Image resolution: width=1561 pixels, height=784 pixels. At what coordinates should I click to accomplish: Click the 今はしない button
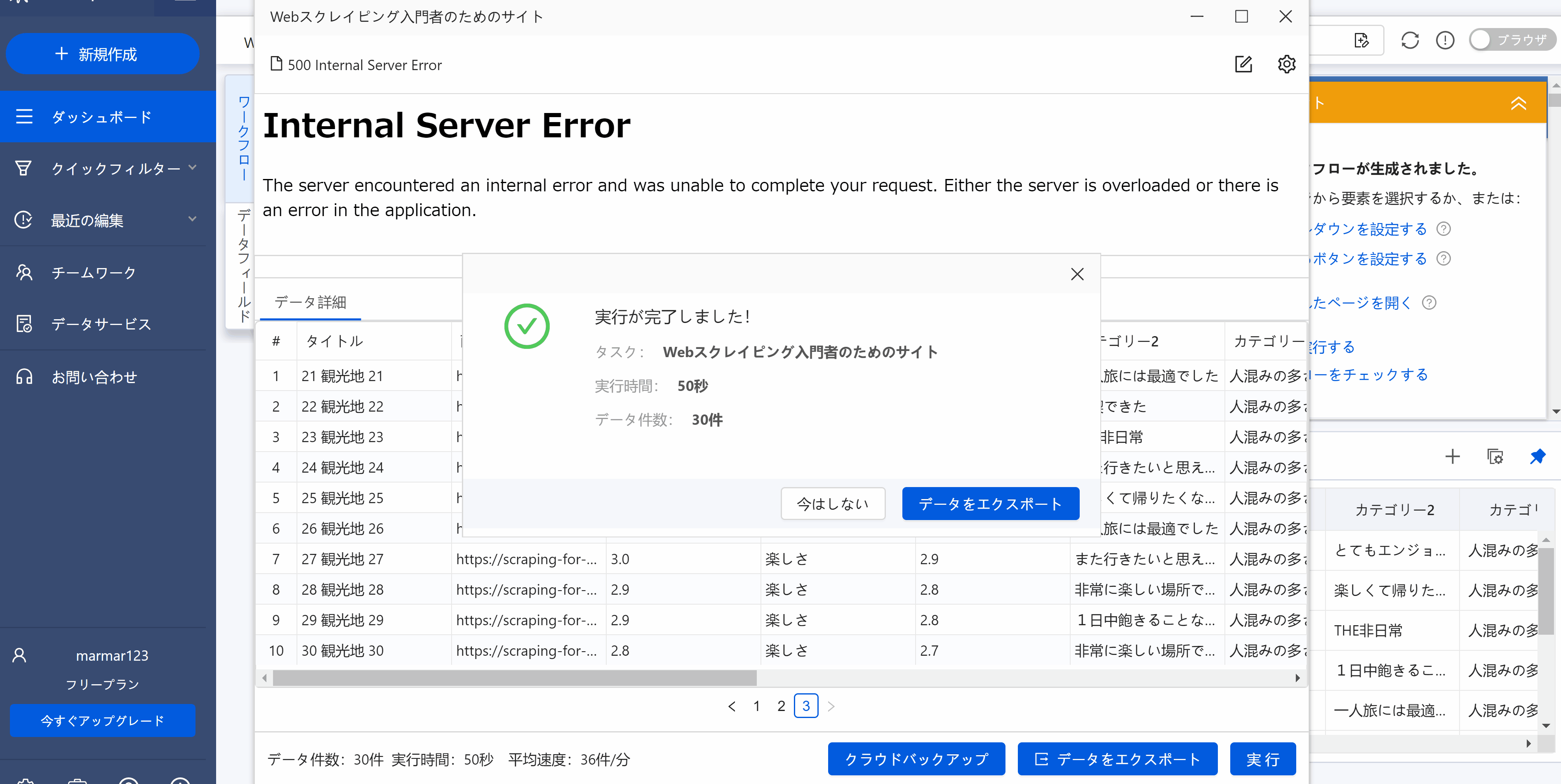pyautogui.click(x=832, y=504)
